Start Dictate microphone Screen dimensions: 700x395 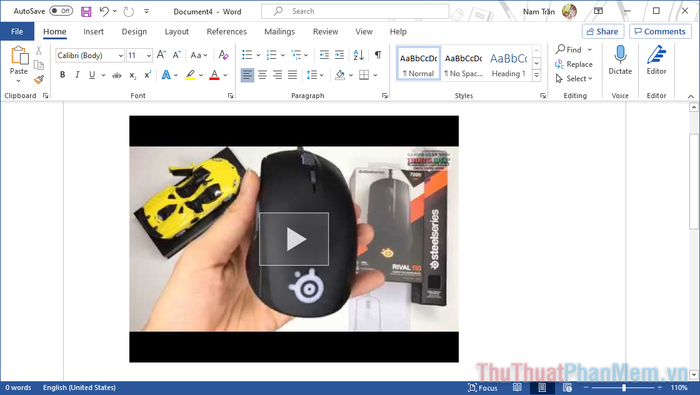[x=620, y=60]
